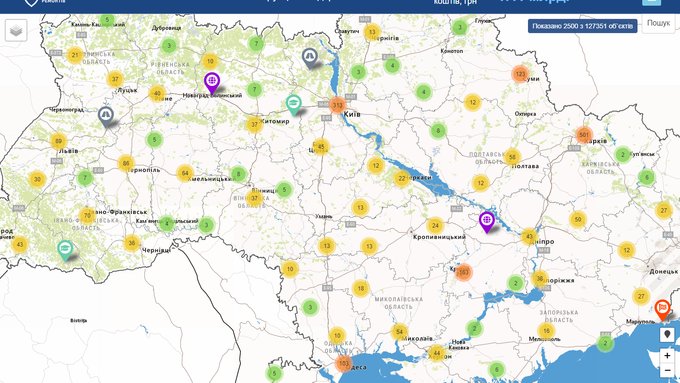Click the locate-me pin button

click(x=667, y=335)
